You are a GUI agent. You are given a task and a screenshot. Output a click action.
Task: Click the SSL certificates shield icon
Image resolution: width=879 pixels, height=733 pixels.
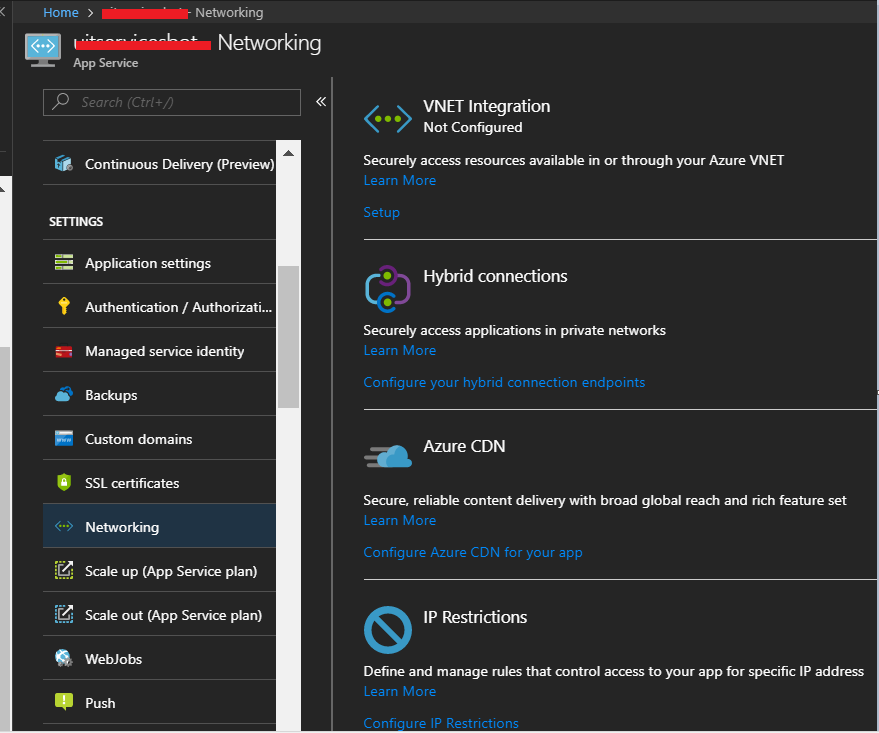tap(64, 482)
